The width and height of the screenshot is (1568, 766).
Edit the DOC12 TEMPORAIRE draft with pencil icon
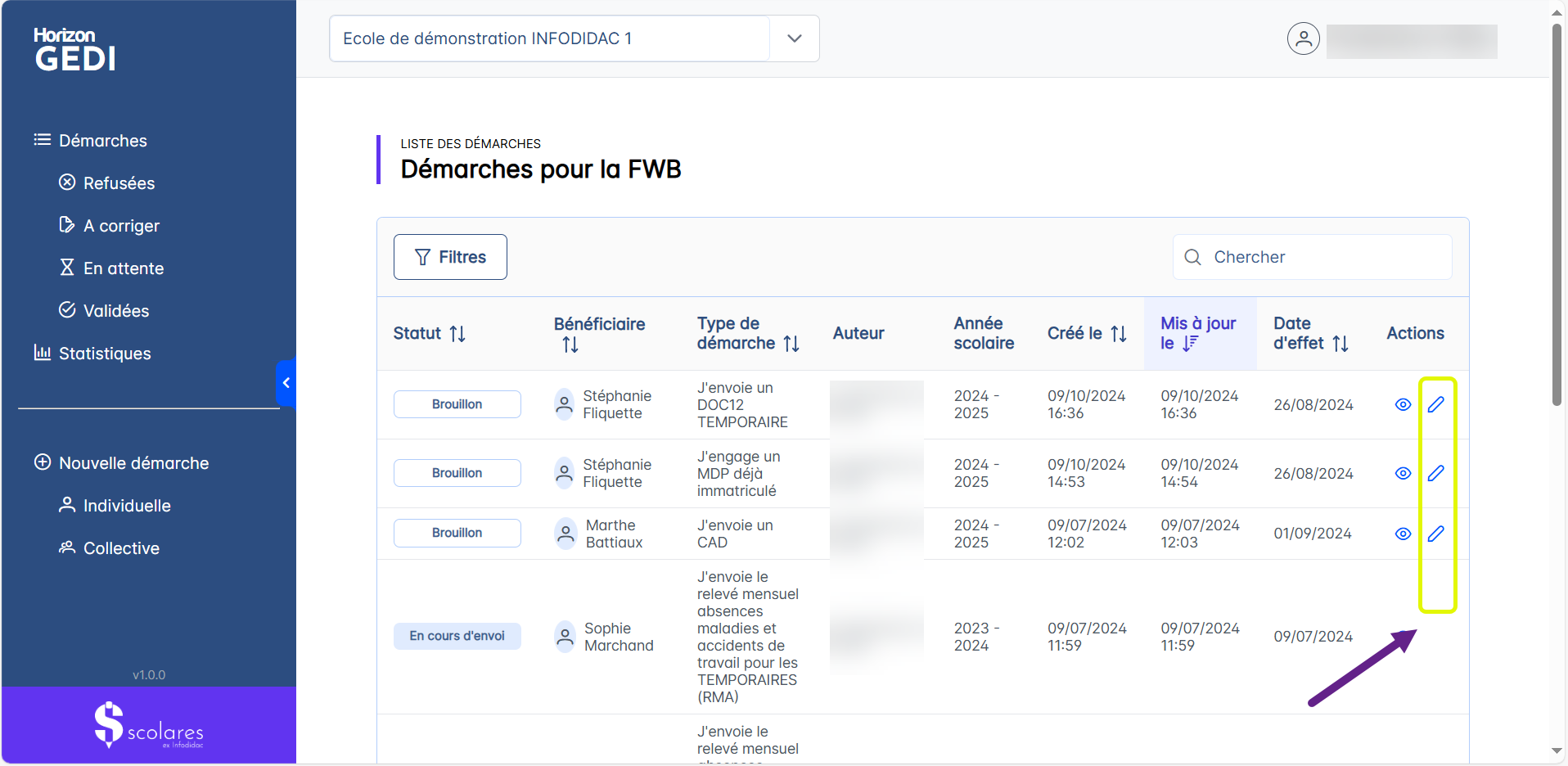[1435, 404]
